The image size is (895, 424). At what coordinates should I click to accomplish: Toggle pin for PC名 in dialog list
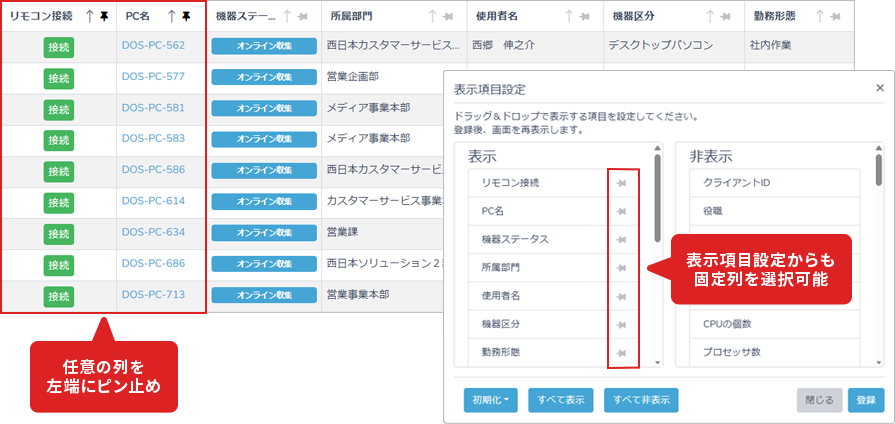(x=622, y=211)
